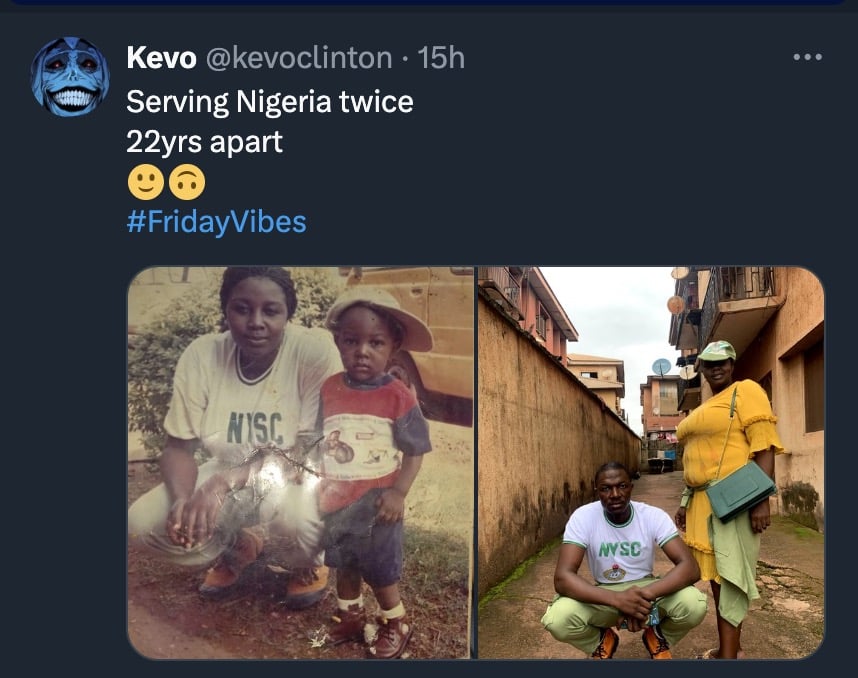Click the slightly smiling face emoji
The height and width of the screenshot is (678, 858).
coord(145,181)
